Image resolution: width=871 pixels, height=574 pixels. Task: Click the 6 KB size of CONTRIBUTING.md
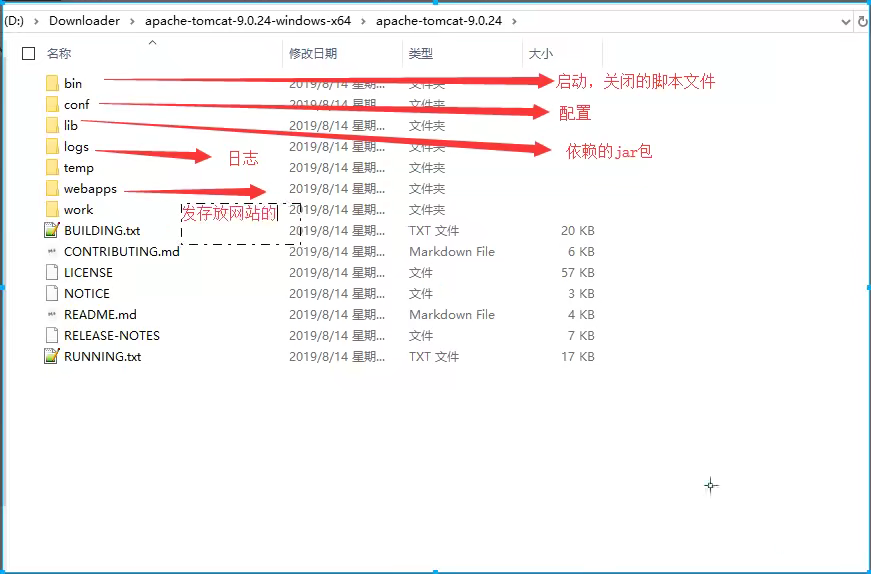click(581, 251)
